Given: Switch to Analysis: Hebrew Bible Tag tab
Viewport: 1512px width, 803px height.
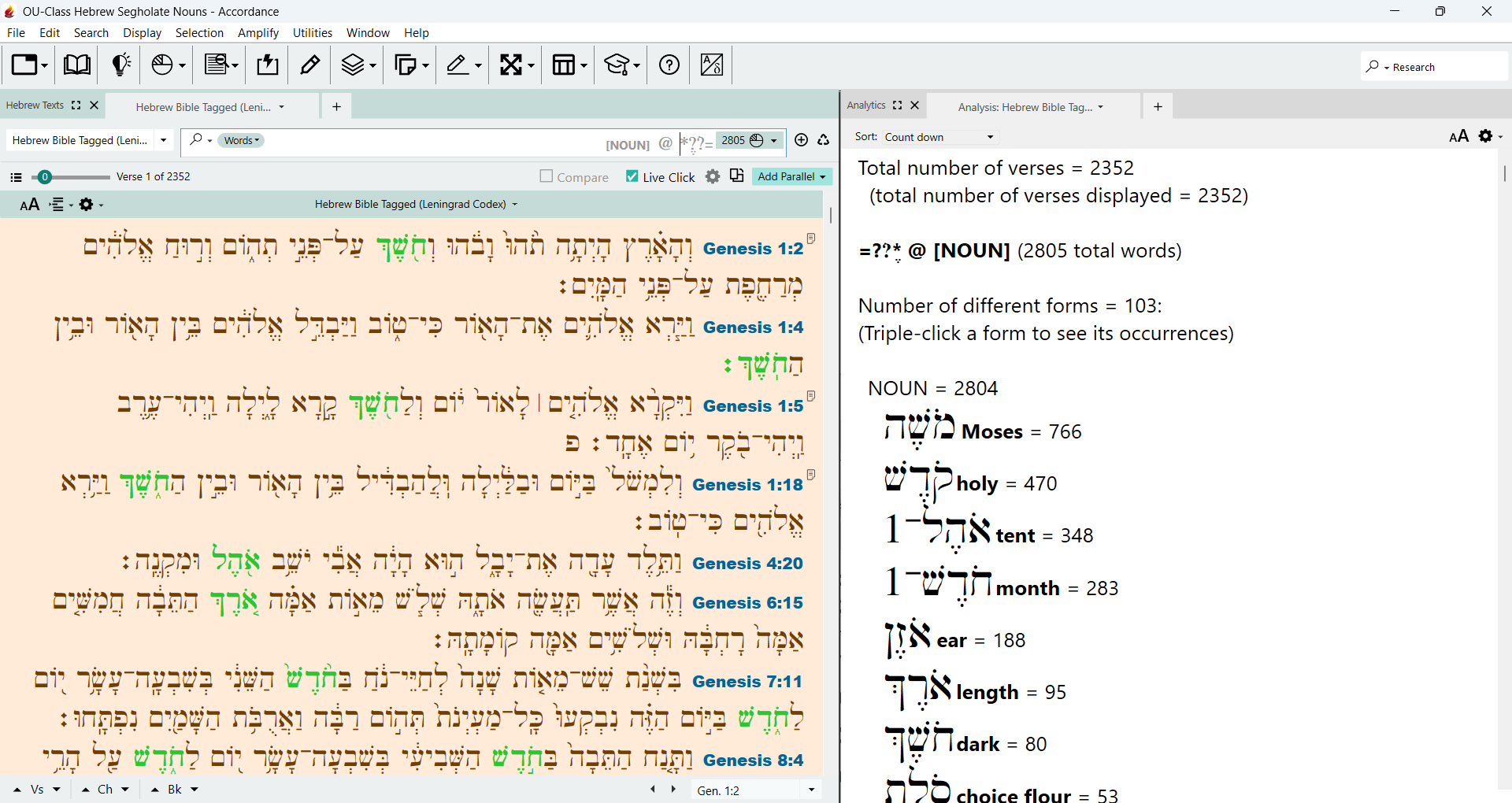Looking at the screenshot, I should coord(1031,107).
